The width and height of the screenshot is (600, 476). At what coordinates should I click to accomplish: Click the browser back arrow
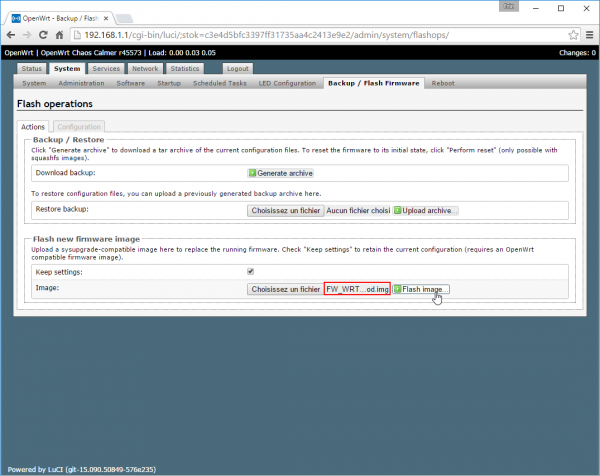tap(16, 34)
